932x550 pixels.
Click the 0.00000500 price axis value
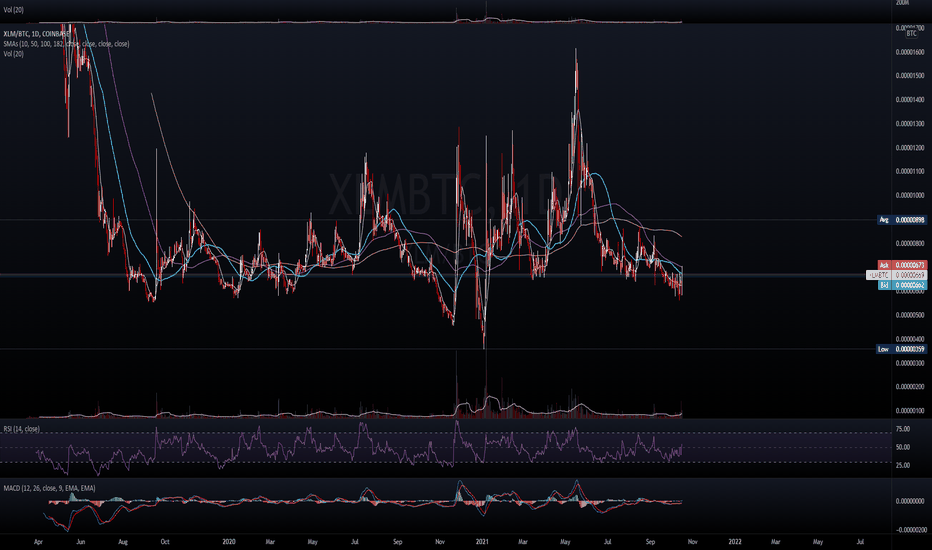[910, 315]
